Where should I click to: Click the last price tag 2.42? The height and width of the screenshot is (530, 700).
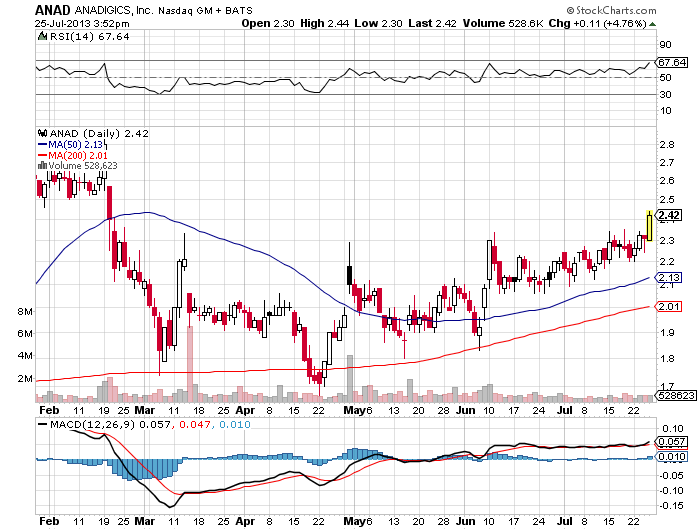[x=668, y=215]
